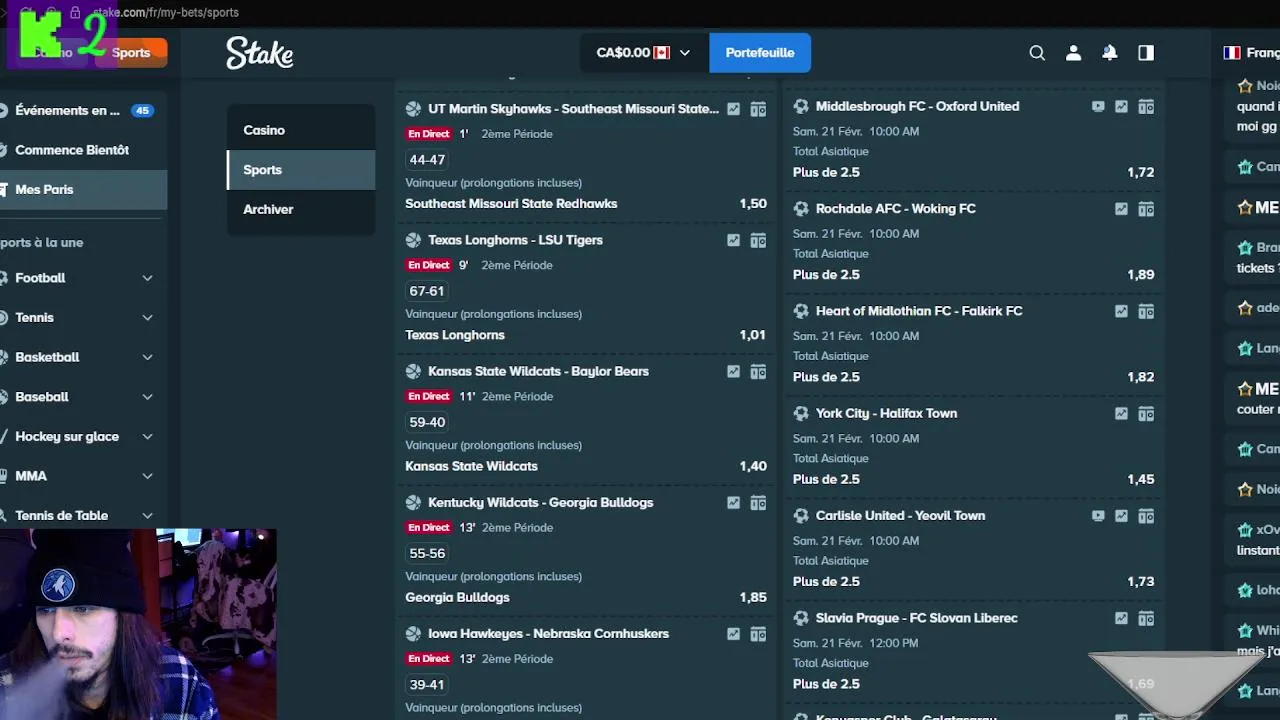Expand the Baseball sports category
Image resolution: width=1280 pixels, height=720 pixels.
[x=147, y=397]
